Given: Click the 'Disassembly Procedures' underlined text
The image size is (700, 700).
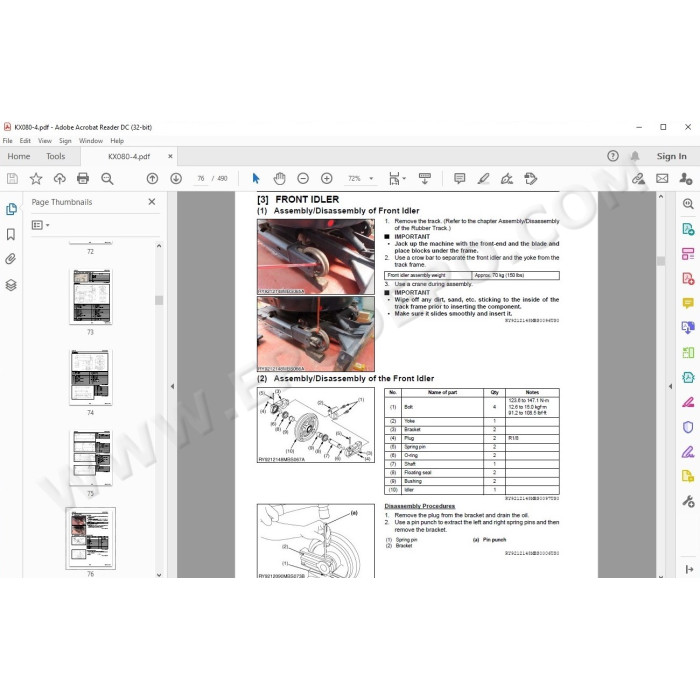Looking at the screenshot, I should pos(420,506).
